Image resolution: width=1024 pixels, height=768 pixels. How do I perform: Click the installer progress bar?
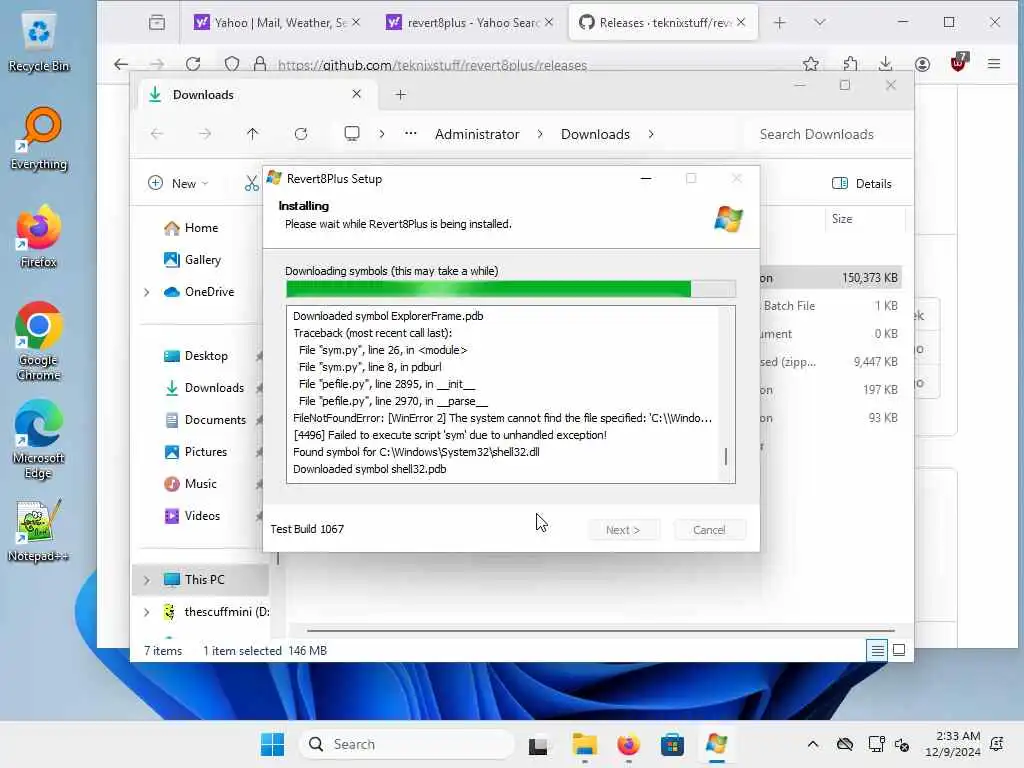[x=511, y=289]
